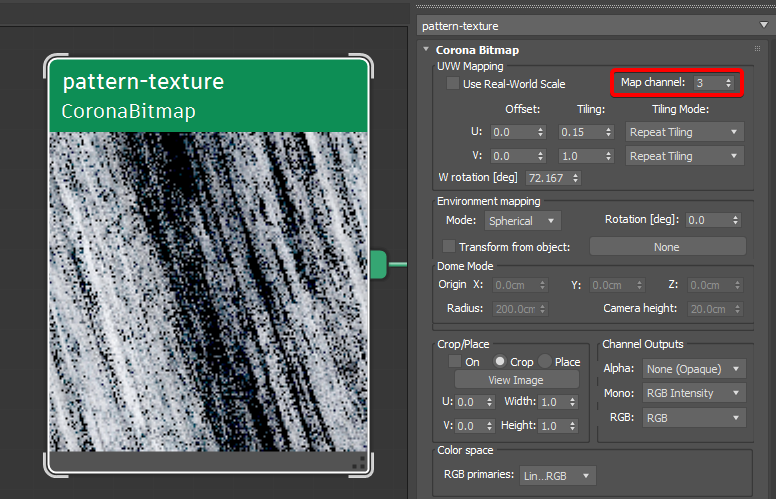776x499 pixels.
Task: Click the green output socket of pattern-texture node
Action: coord(378,264)
